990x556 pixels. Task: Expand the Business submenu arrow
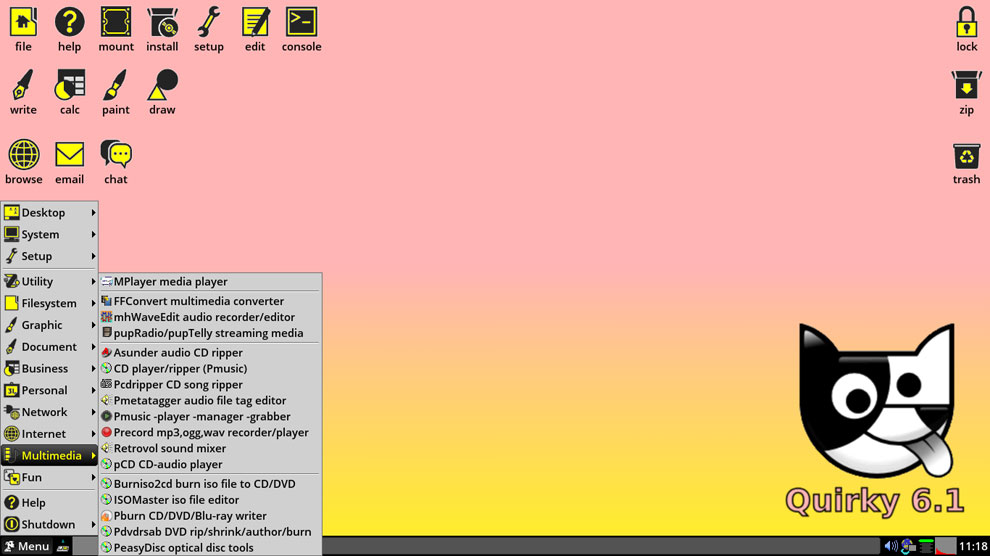tap(93, 369)
